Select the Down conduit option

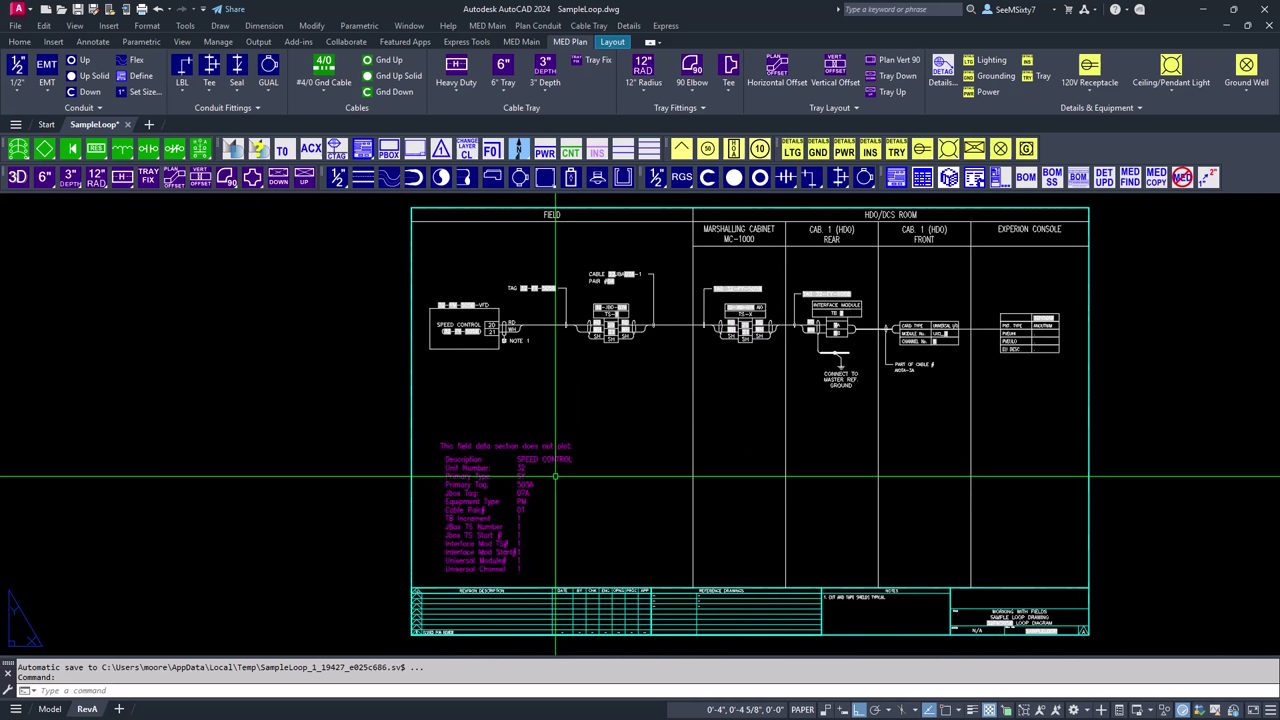click(83, 92)
